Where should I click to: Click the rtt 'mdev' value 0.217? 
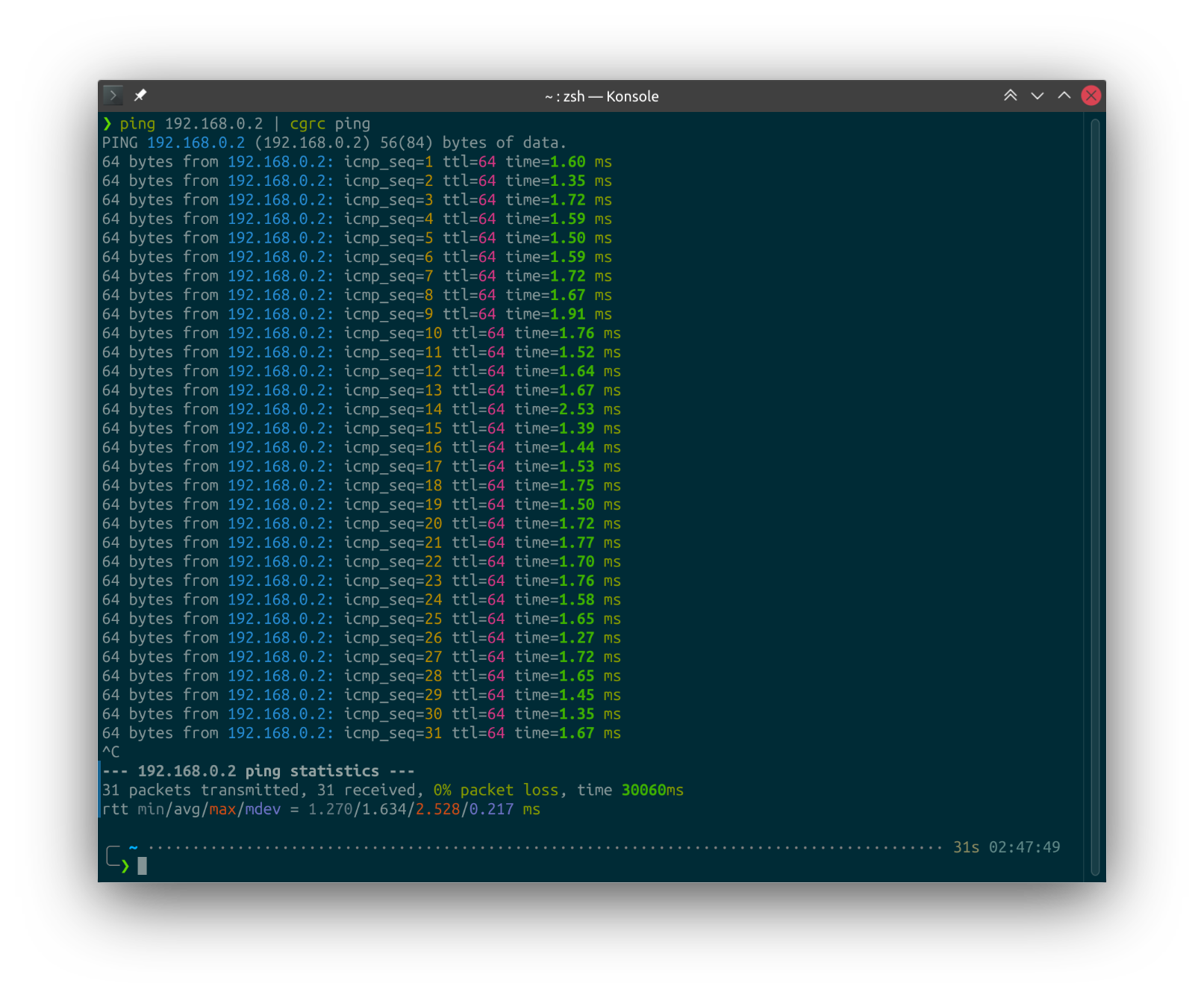(491, 809)
